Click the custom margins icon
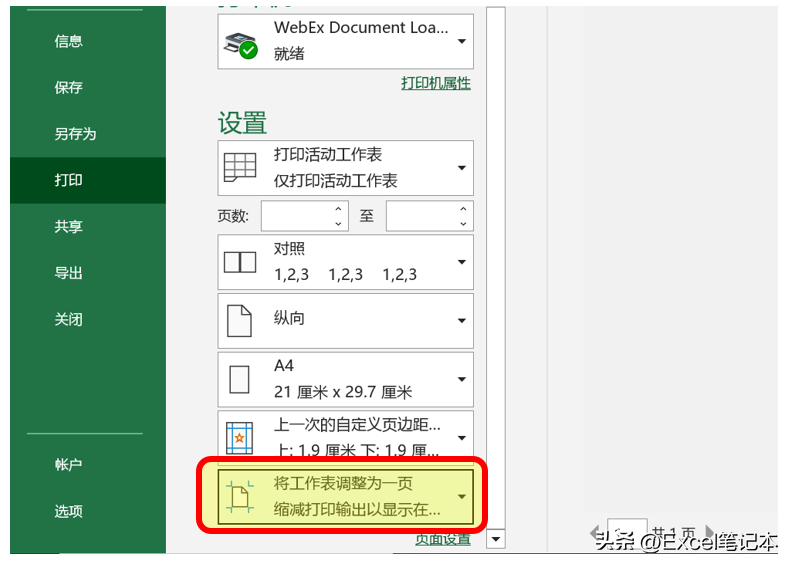The image size is (795, 568). click(239, 438)
